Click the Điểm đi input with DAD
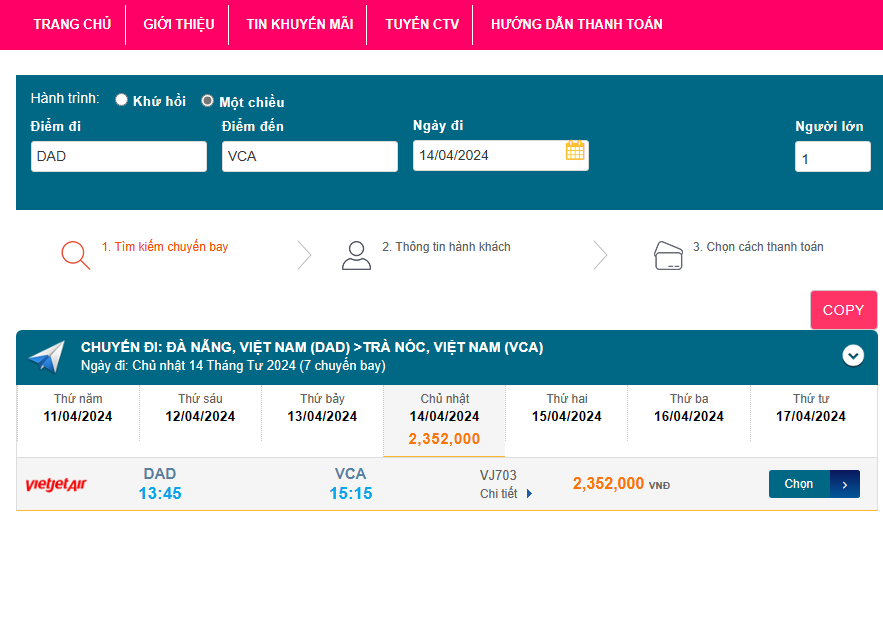This screenshot has width=883, height=639. pos(118,156)
